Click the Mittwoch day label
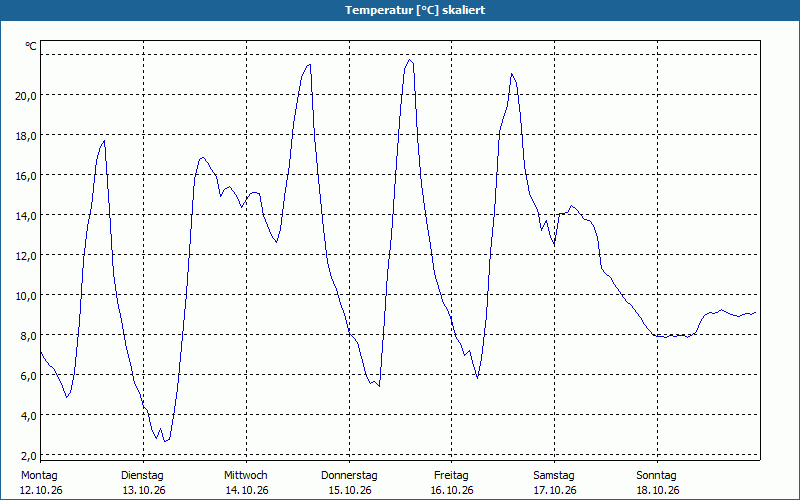Viewport: 800px width, 500px height. (246, 476)
